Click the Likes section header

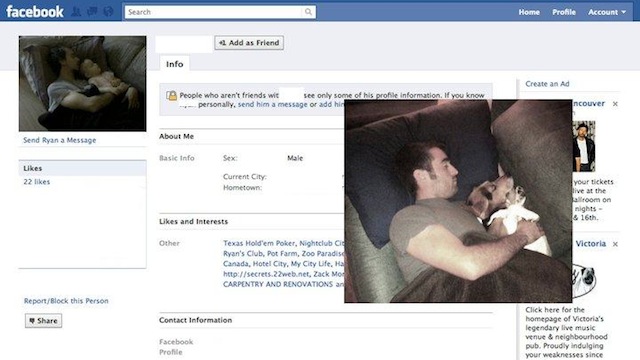click(x=82, y=168)
